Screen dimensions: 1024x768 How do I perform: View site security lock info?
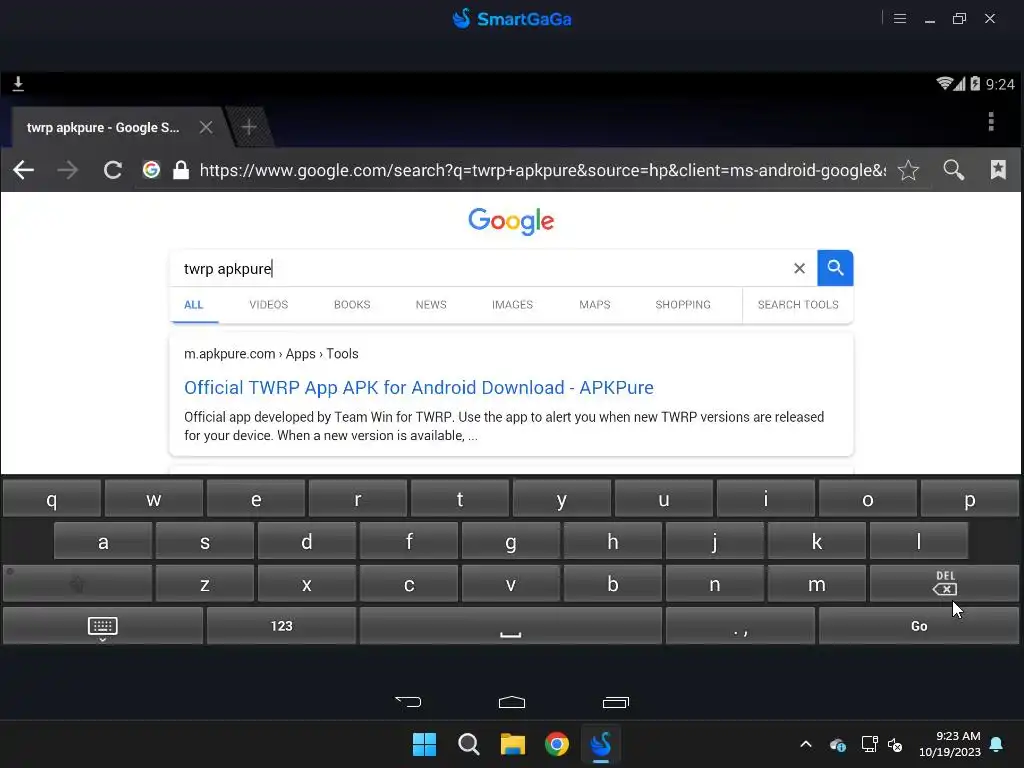[181, 170]
